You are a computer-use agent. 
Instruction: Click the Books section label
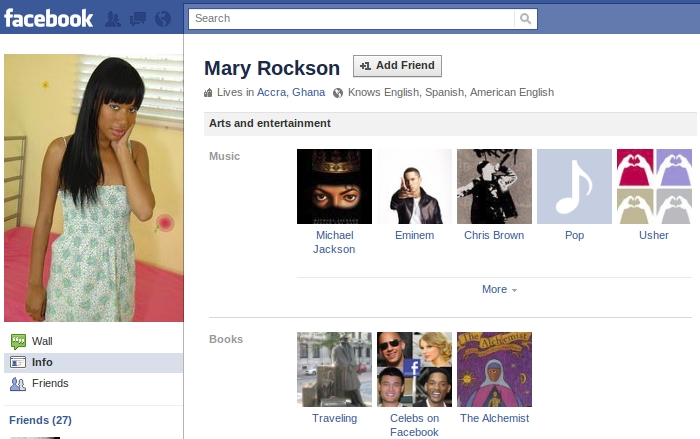226,339
